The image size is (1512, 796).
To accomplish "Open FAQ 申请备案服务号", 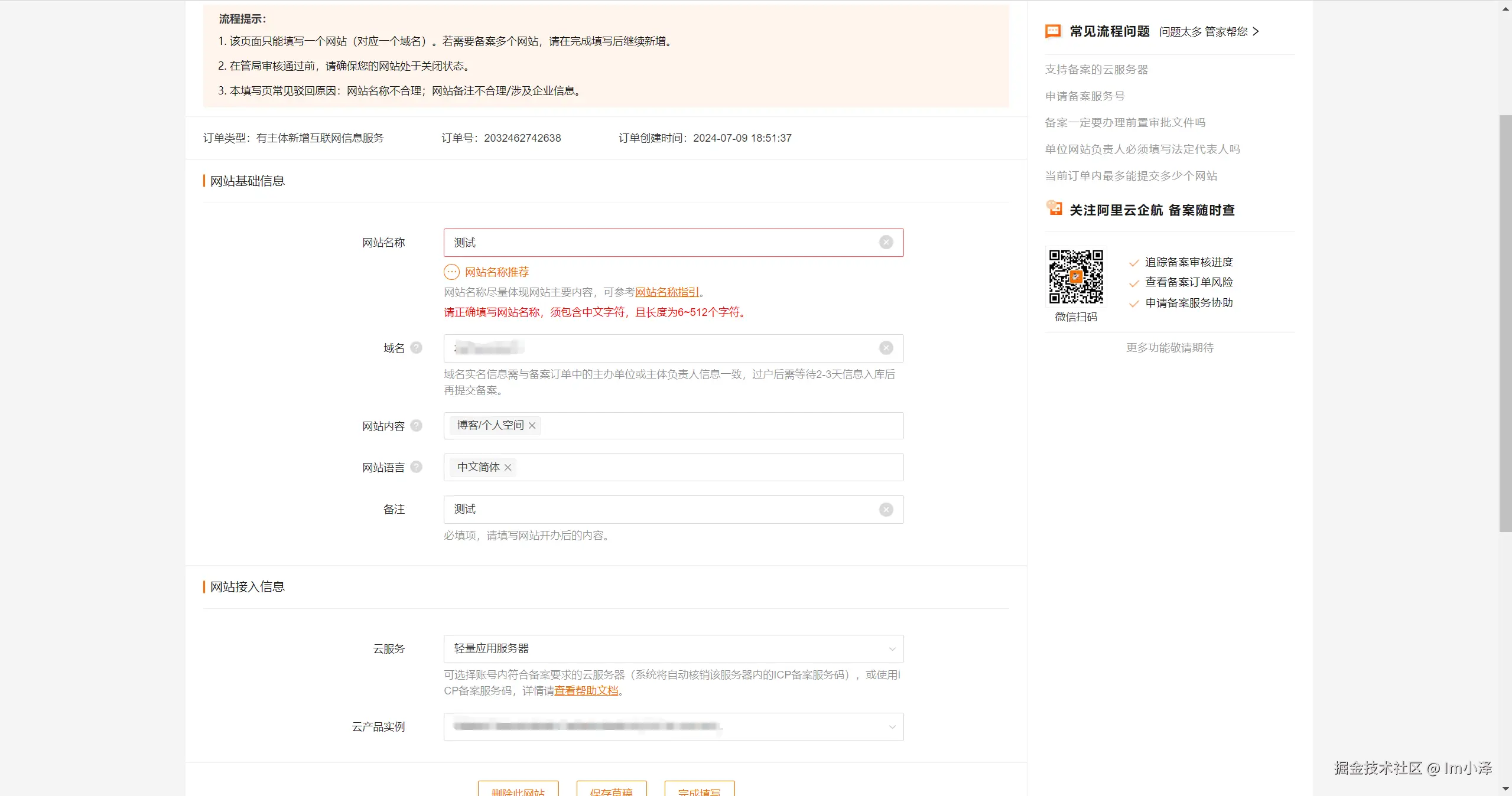I will tap(1084, 96).
